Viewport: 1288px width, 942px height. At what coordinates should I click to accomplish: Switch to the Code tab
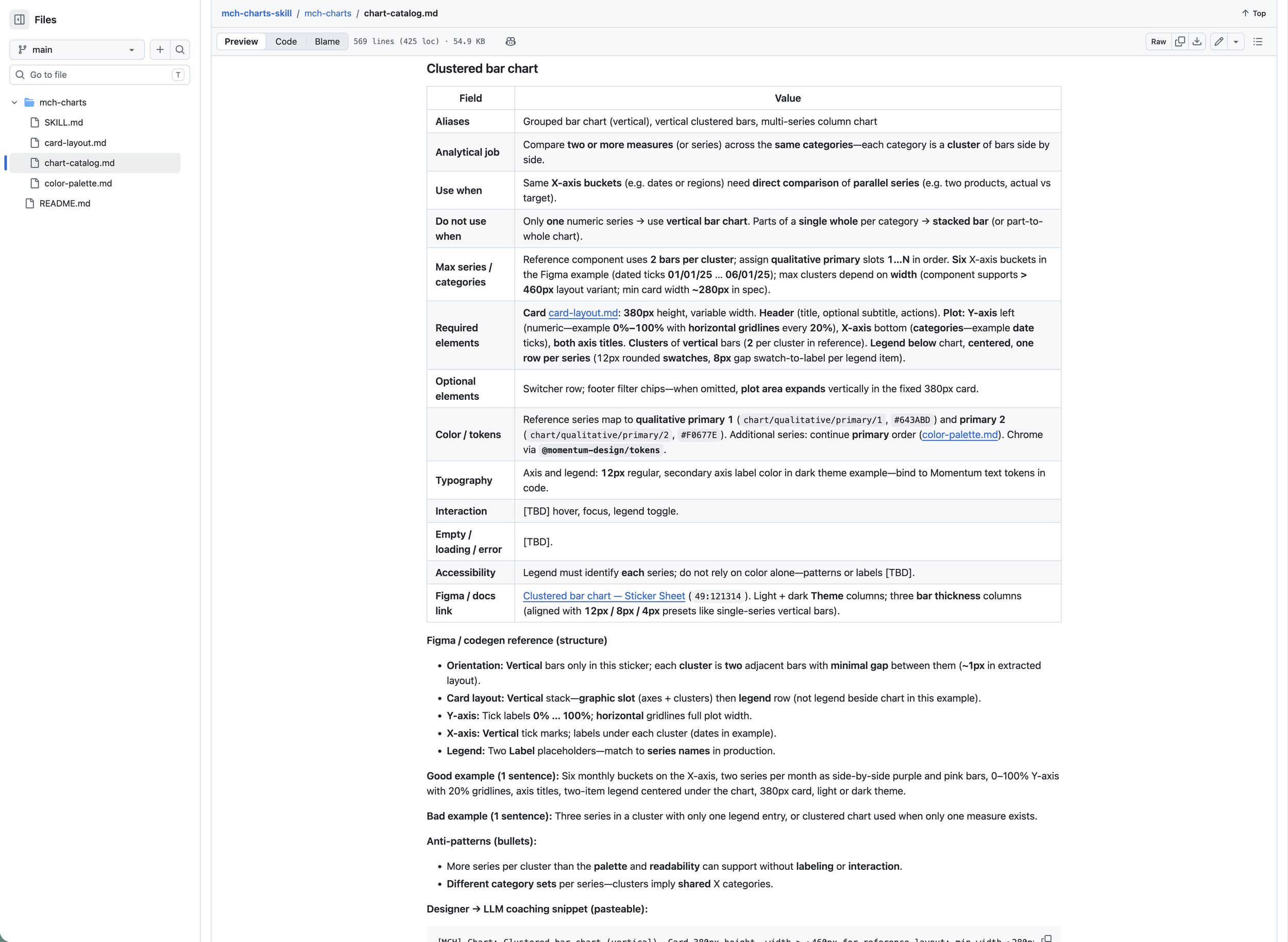coord(286,42)
